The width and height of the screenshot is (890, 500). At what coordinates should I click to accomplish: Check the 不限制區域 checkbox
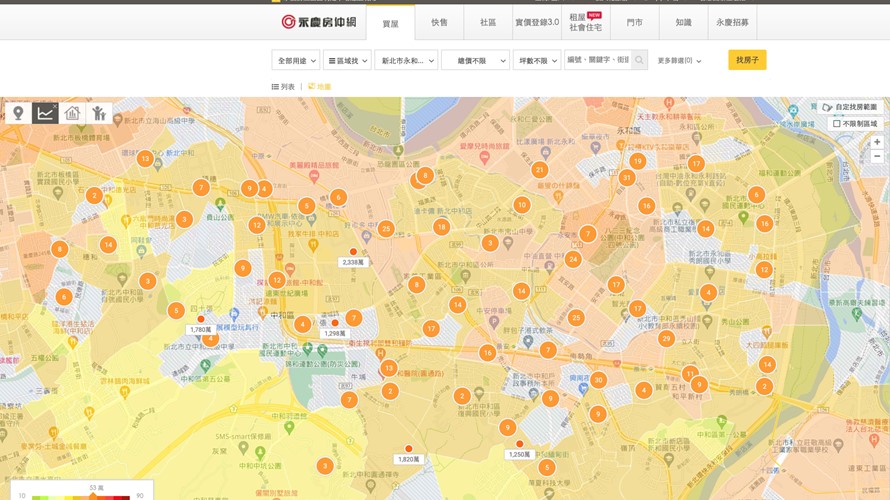[837, 124]
